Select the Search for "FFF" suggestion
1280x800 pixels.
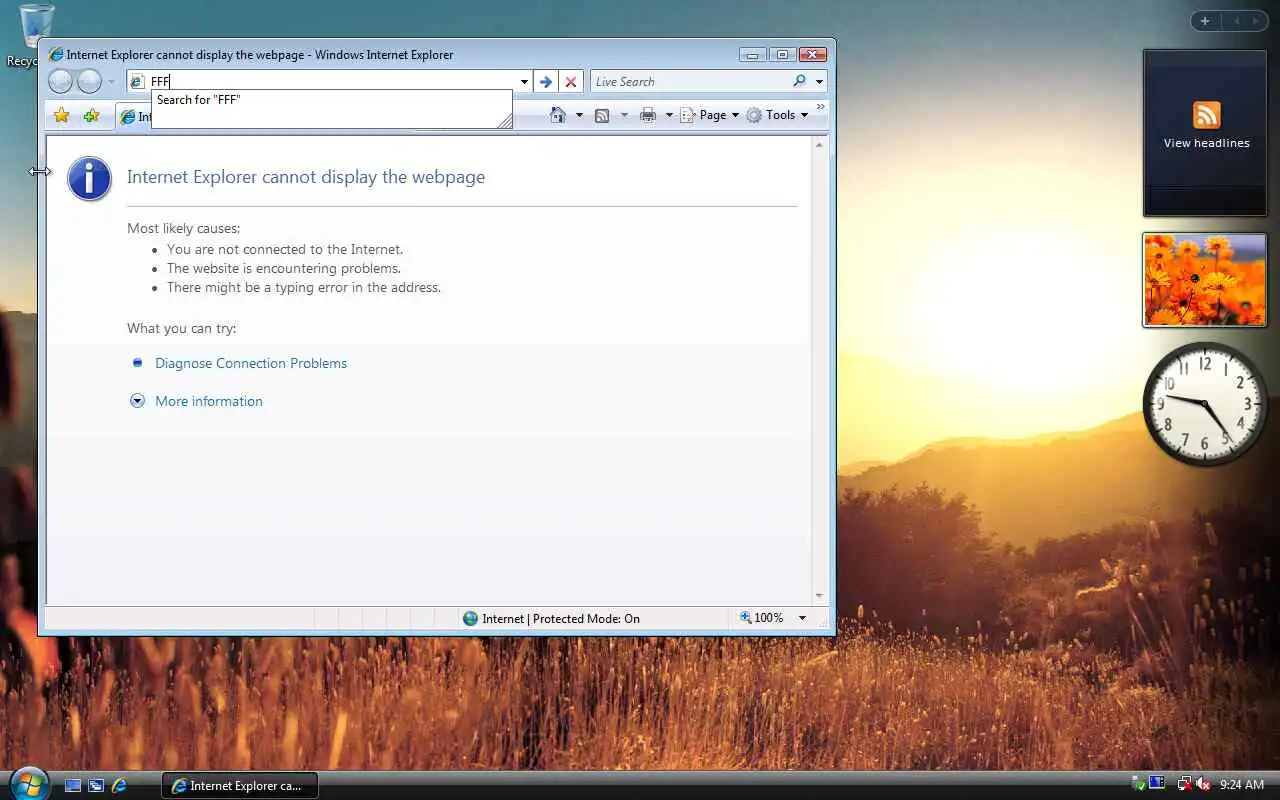coord(331,100)
